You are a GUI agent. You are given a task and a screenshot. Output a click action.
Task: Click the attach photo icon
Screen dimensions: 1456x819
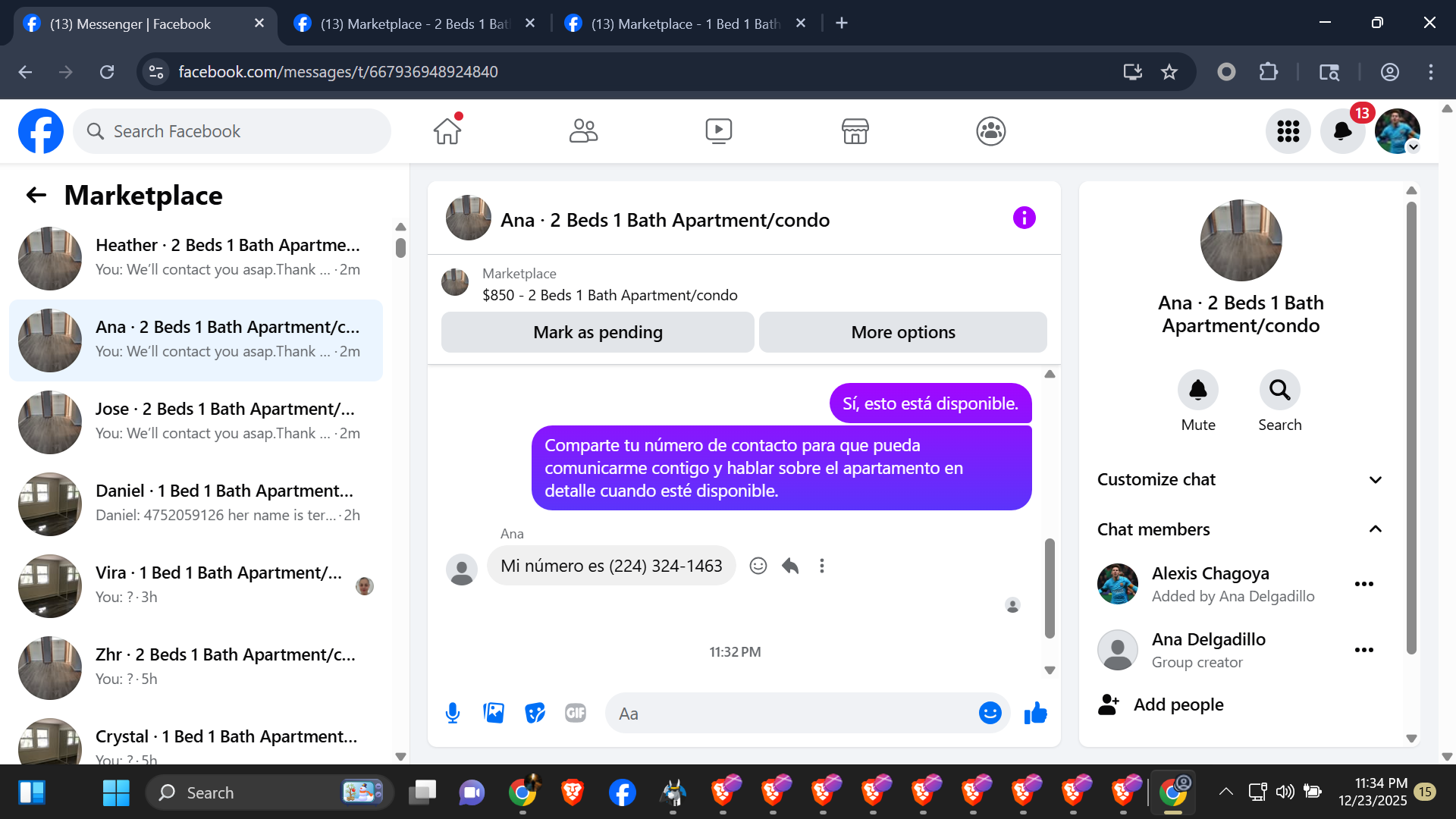tap(494, 713)
